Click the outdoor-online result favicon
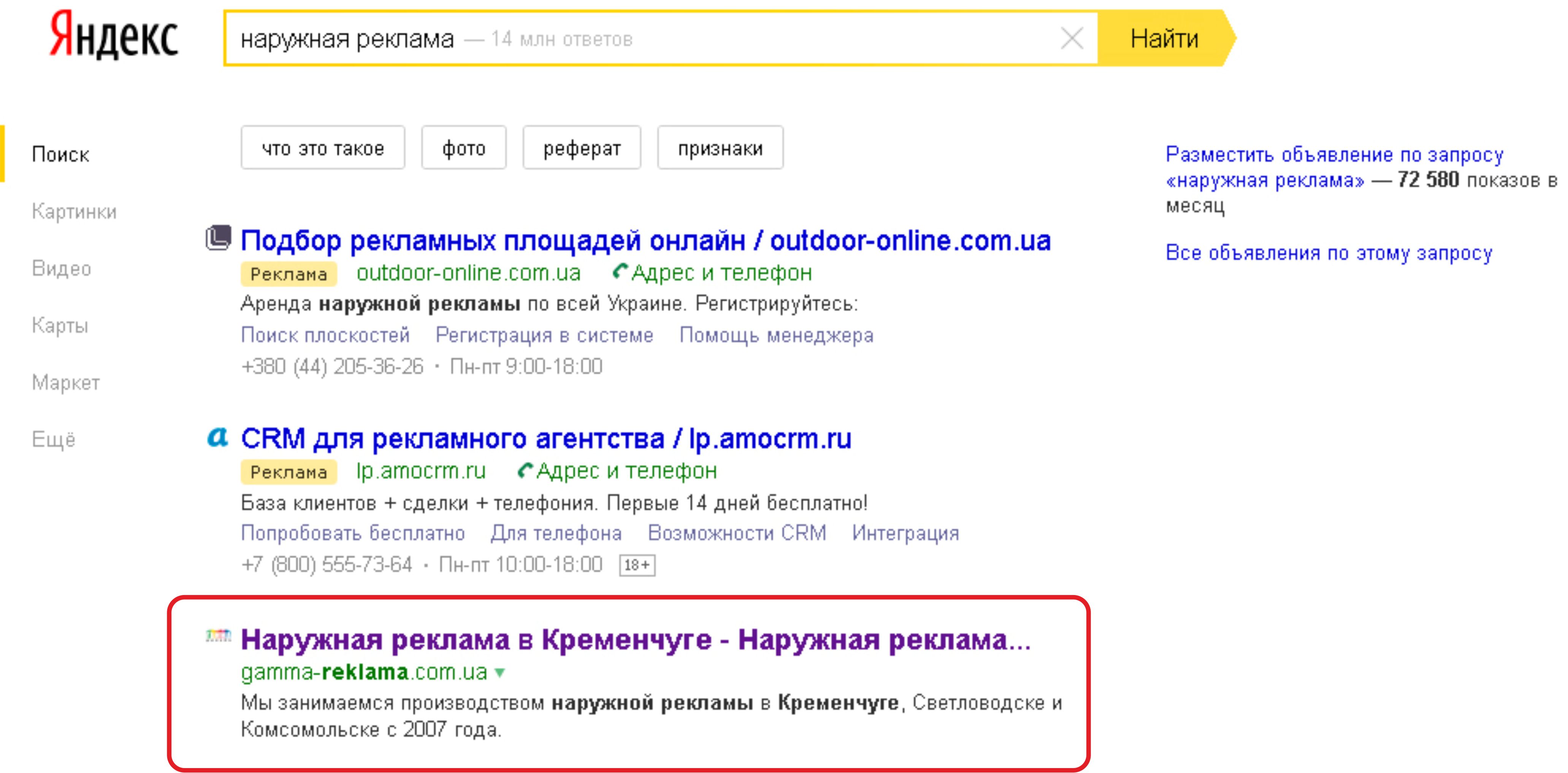 coord(218,238)
